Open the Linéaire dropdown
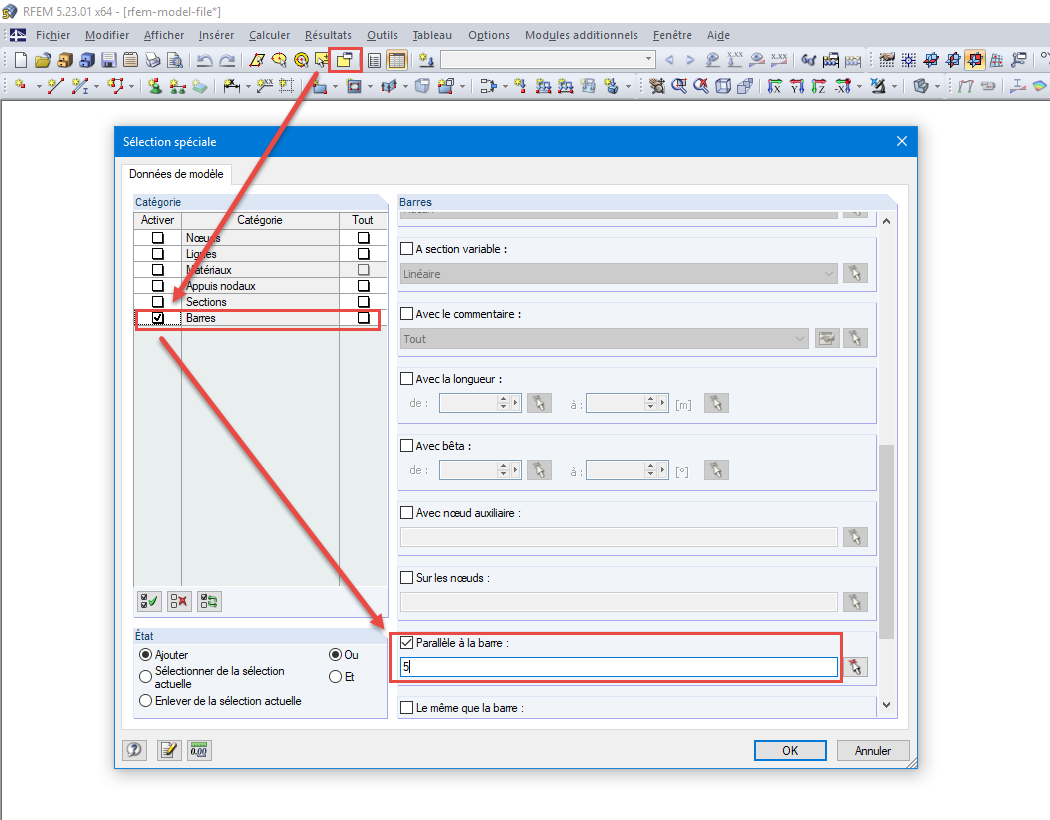Screen dimensions: 1050x820 619,274
